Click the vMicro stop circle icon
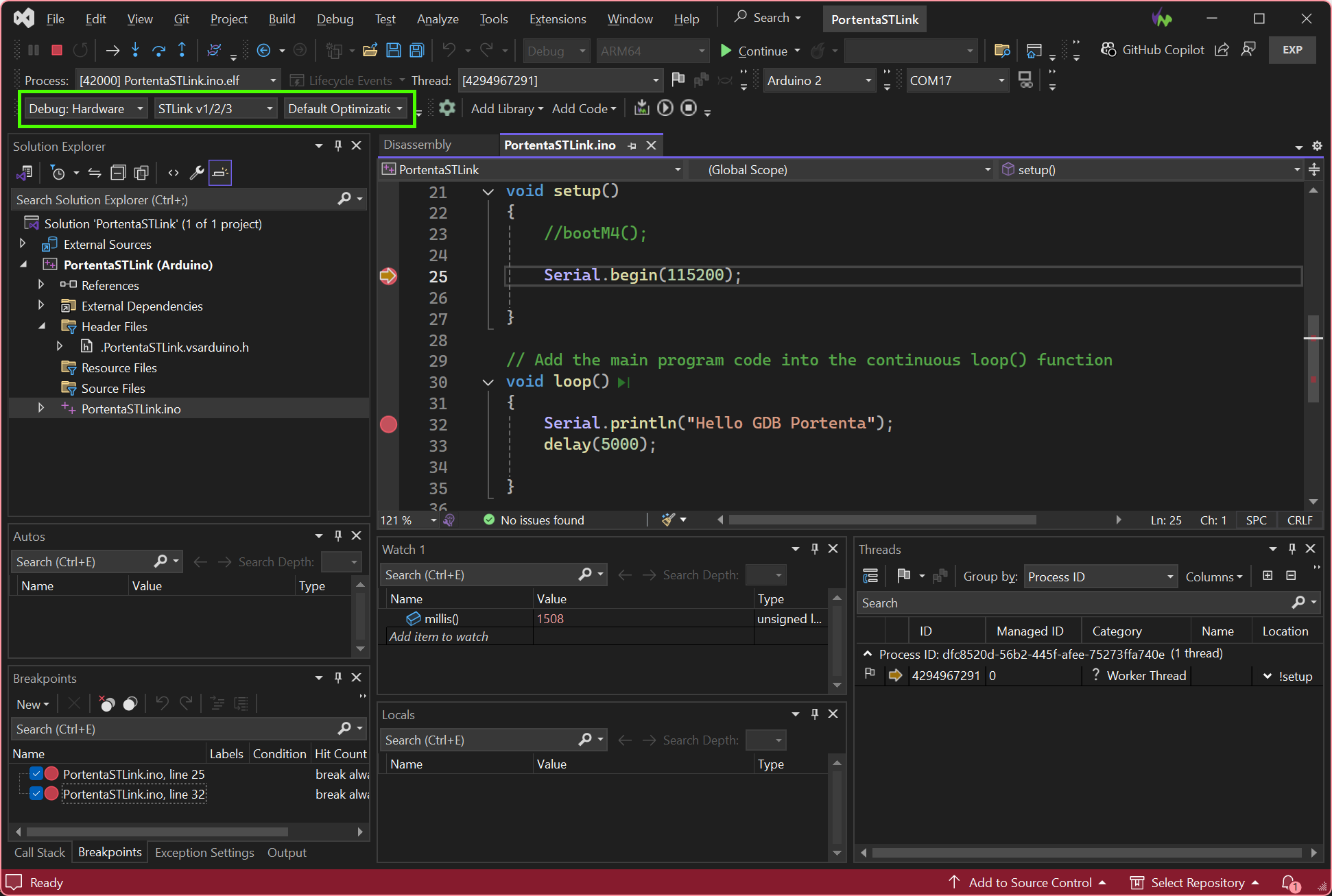The height and width of the screenshot is (896, 1332). coord(689,108)
